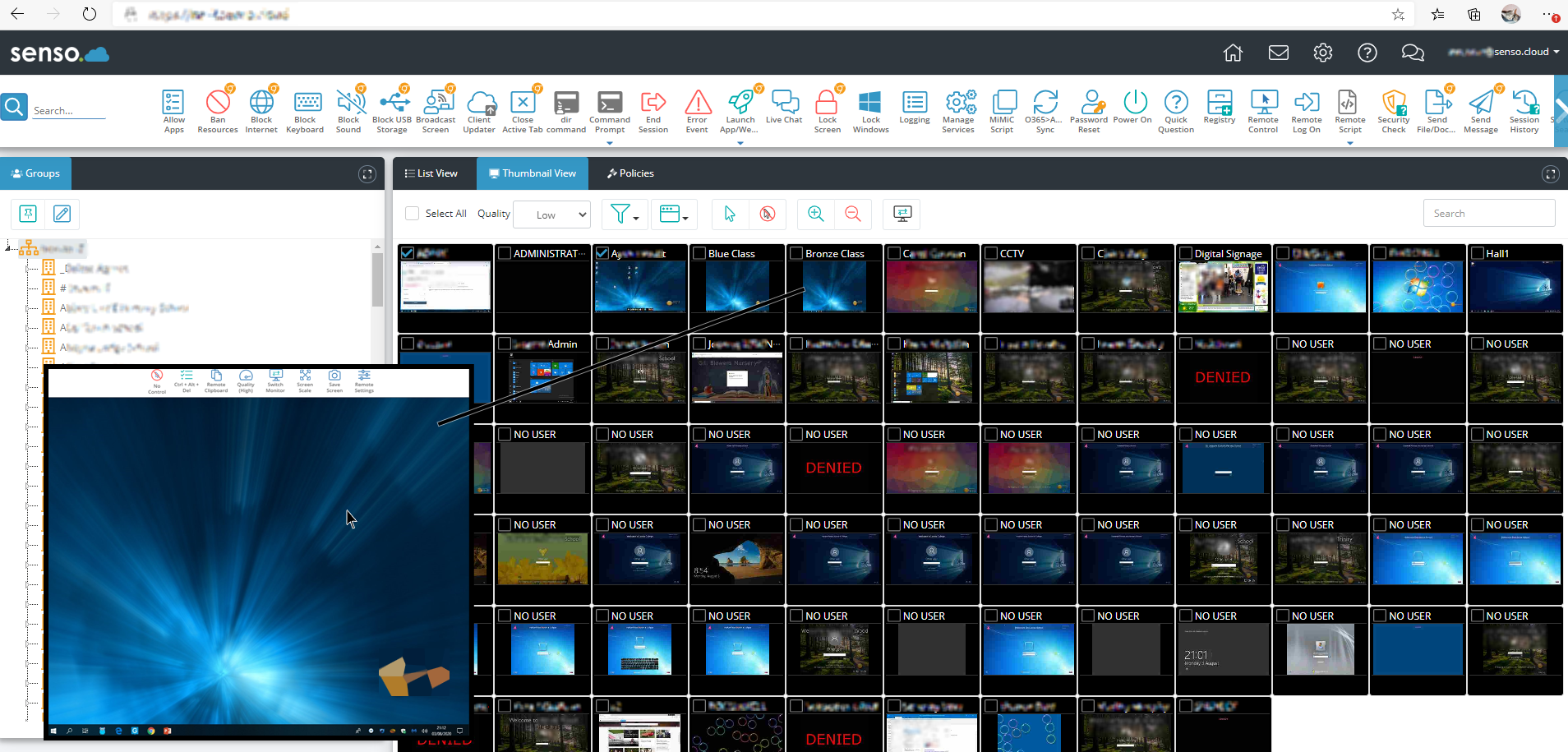Screen dimensions: 1568x752
Task: Open the Security Check tool
Action: tap(1394, 104)
